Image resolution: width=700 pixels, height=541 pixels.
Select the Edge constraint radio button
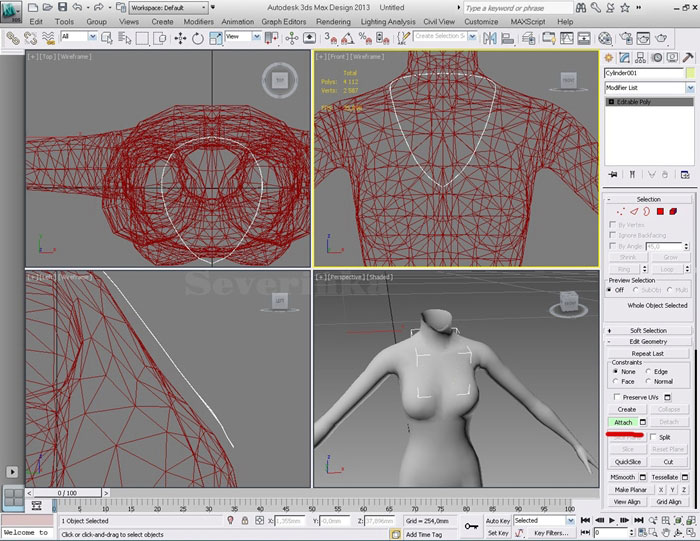pyautogui.click(x=648, y=371)
